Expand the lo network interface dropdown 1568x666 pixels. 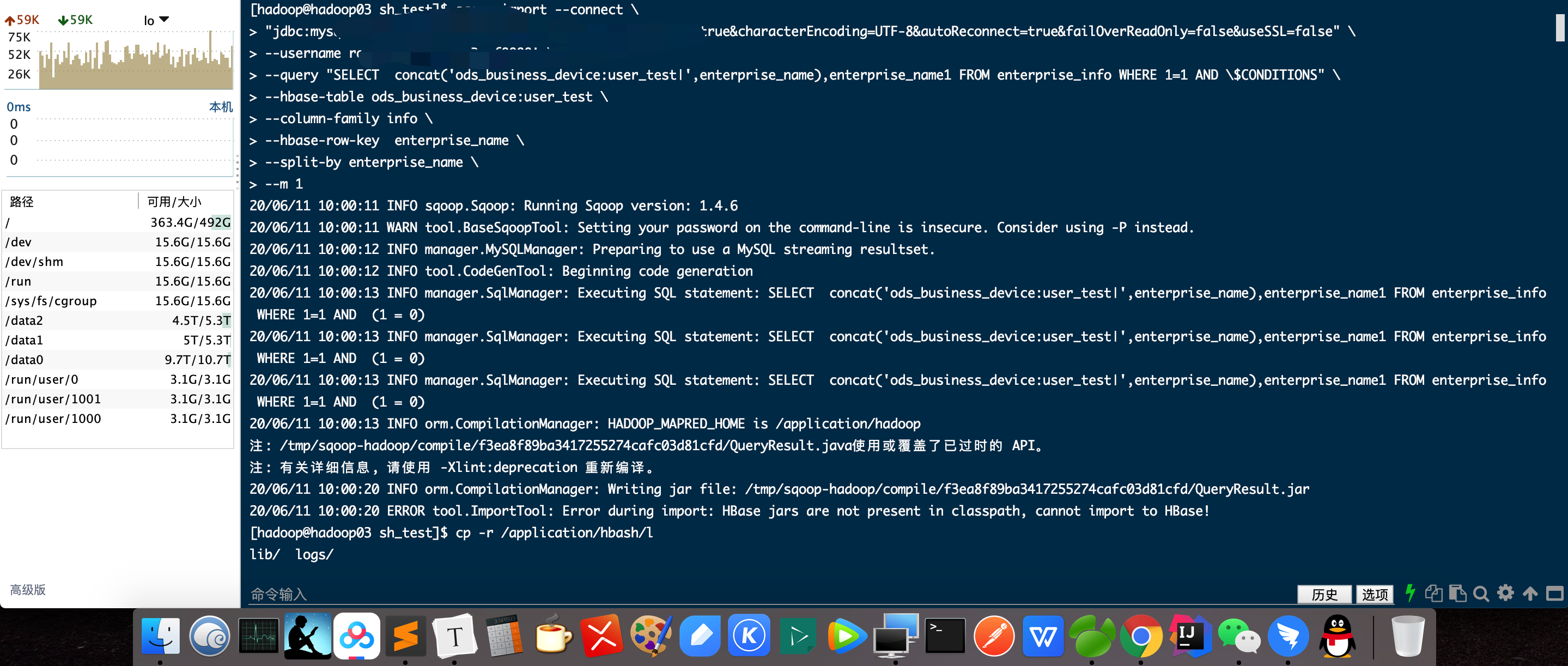pos(156,20)
